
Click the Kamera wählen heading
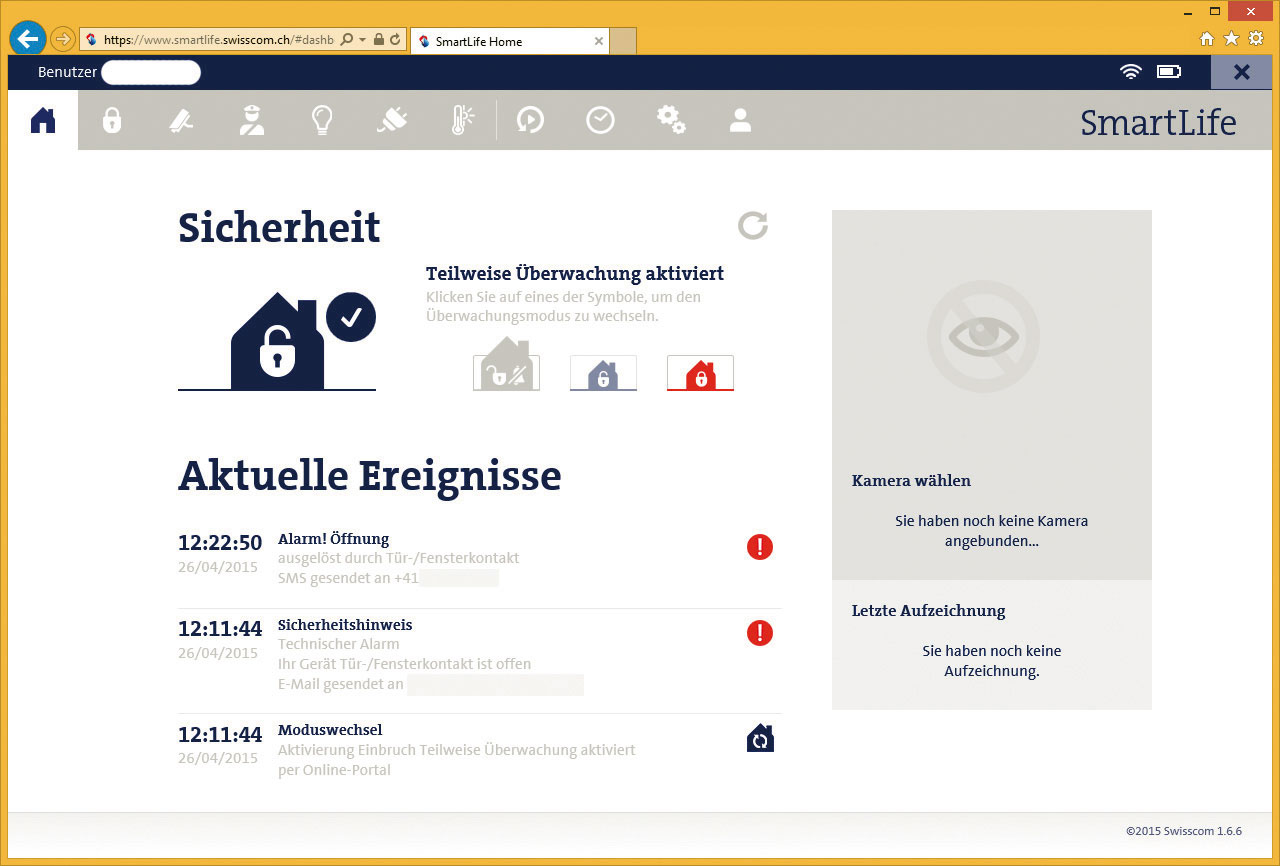pos(911,481)
